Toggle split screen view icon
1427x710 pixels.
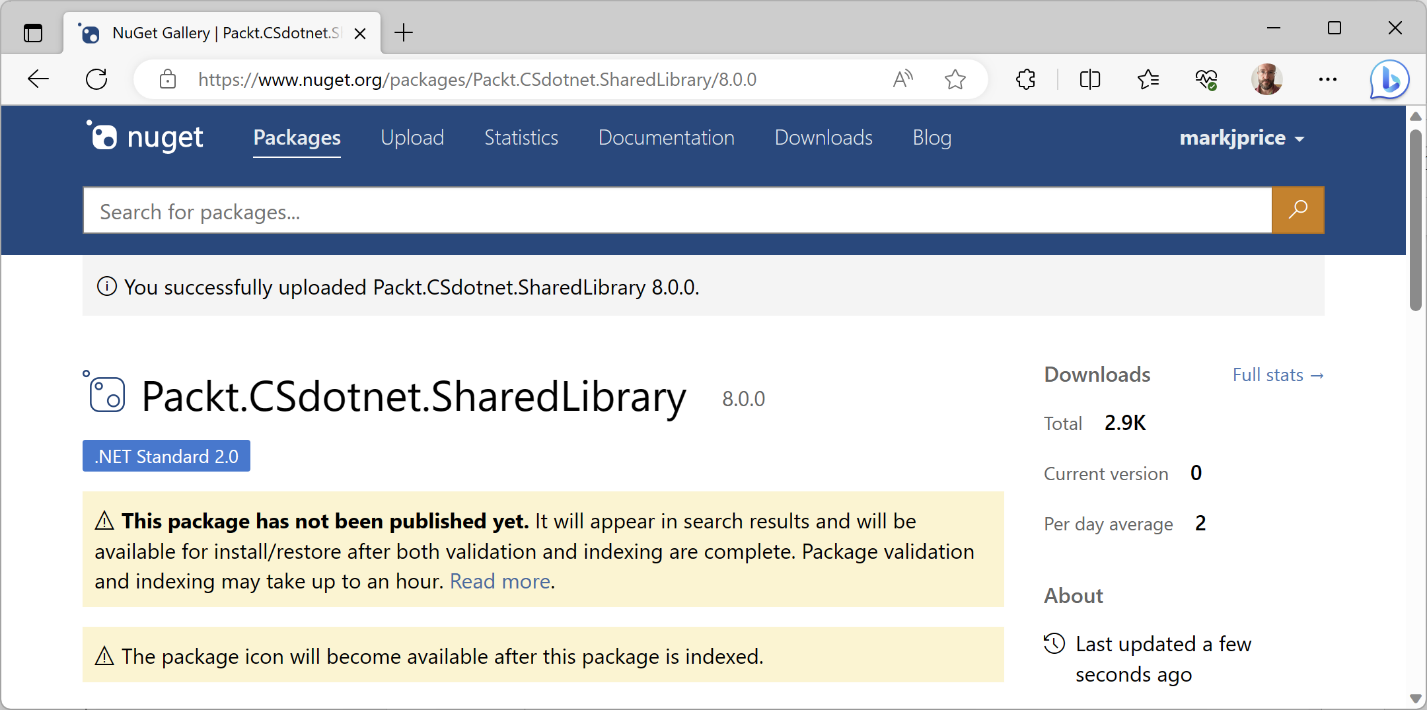[x=1090, y=80]
